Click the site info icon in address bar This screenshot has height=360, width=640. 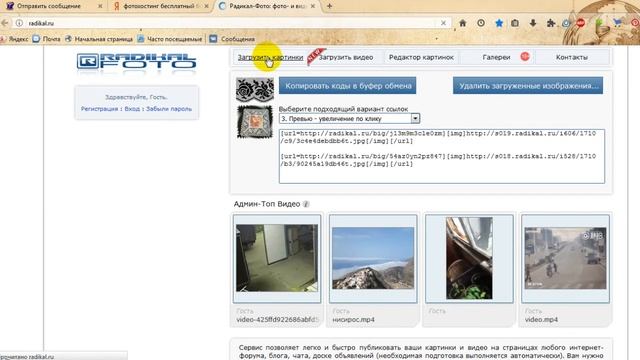tap(19, 23)
